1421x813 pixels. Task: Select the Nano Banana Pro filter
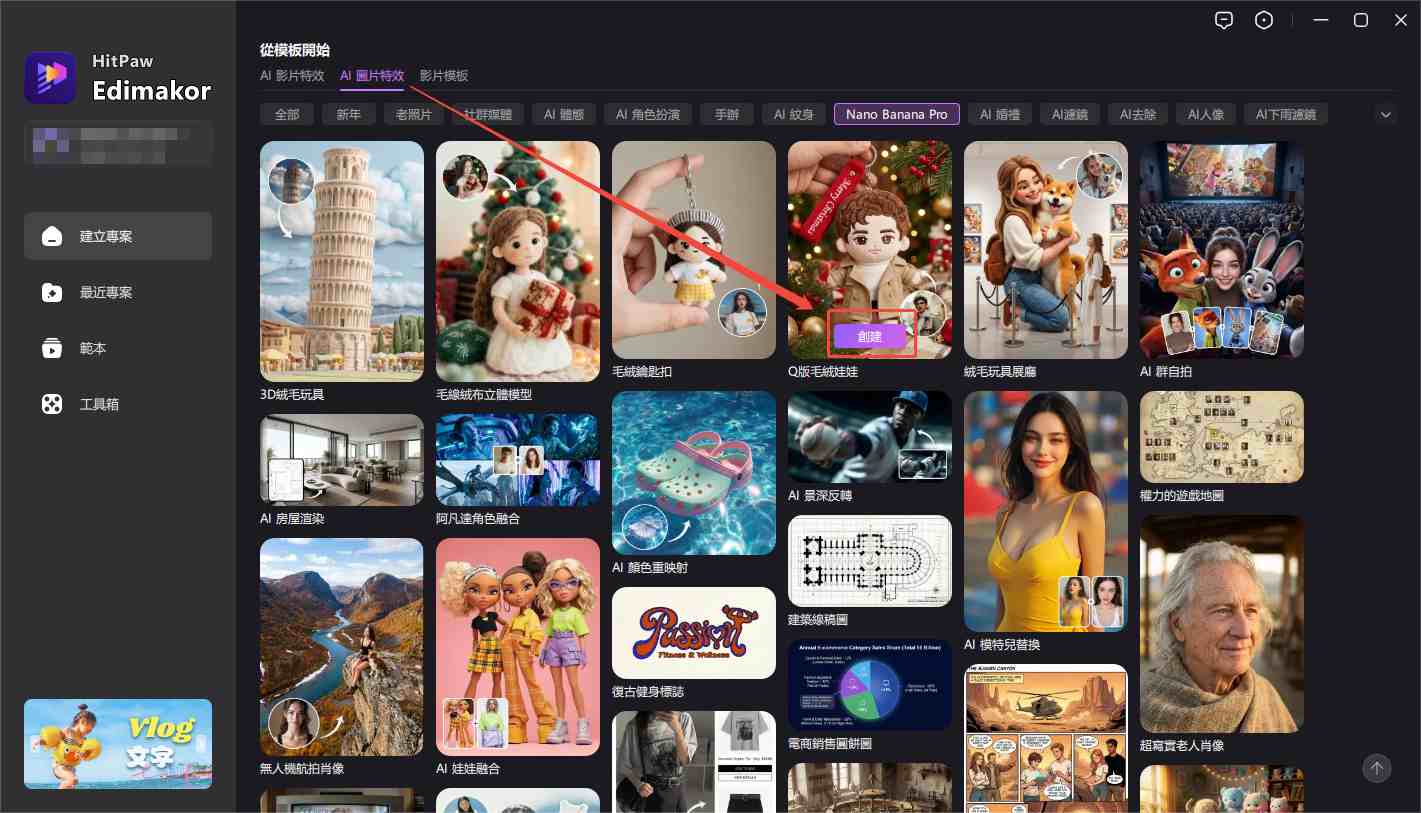coord(896,115)
